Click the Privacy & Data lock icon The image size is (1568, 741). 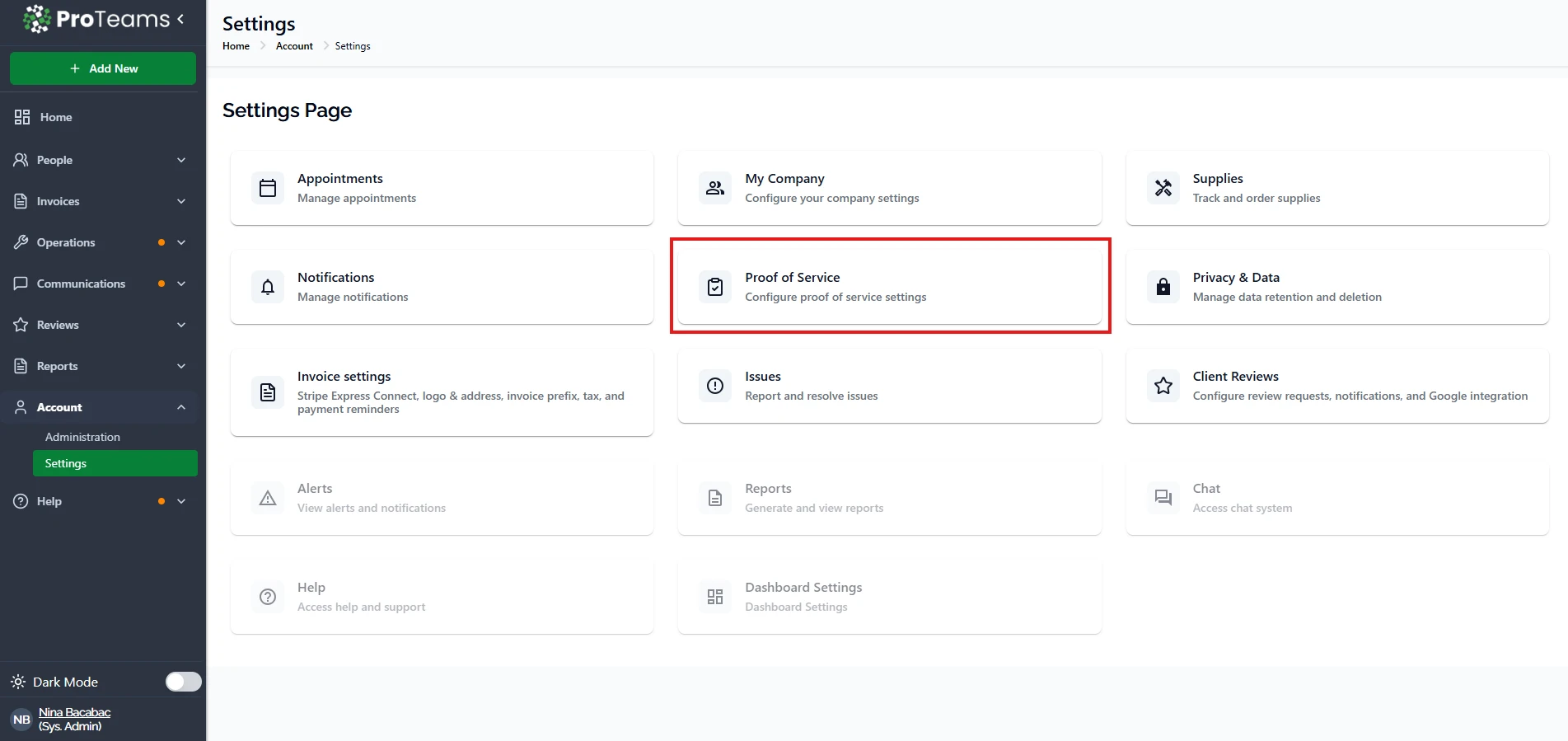pyautogui.click(x=1163, y=287)
